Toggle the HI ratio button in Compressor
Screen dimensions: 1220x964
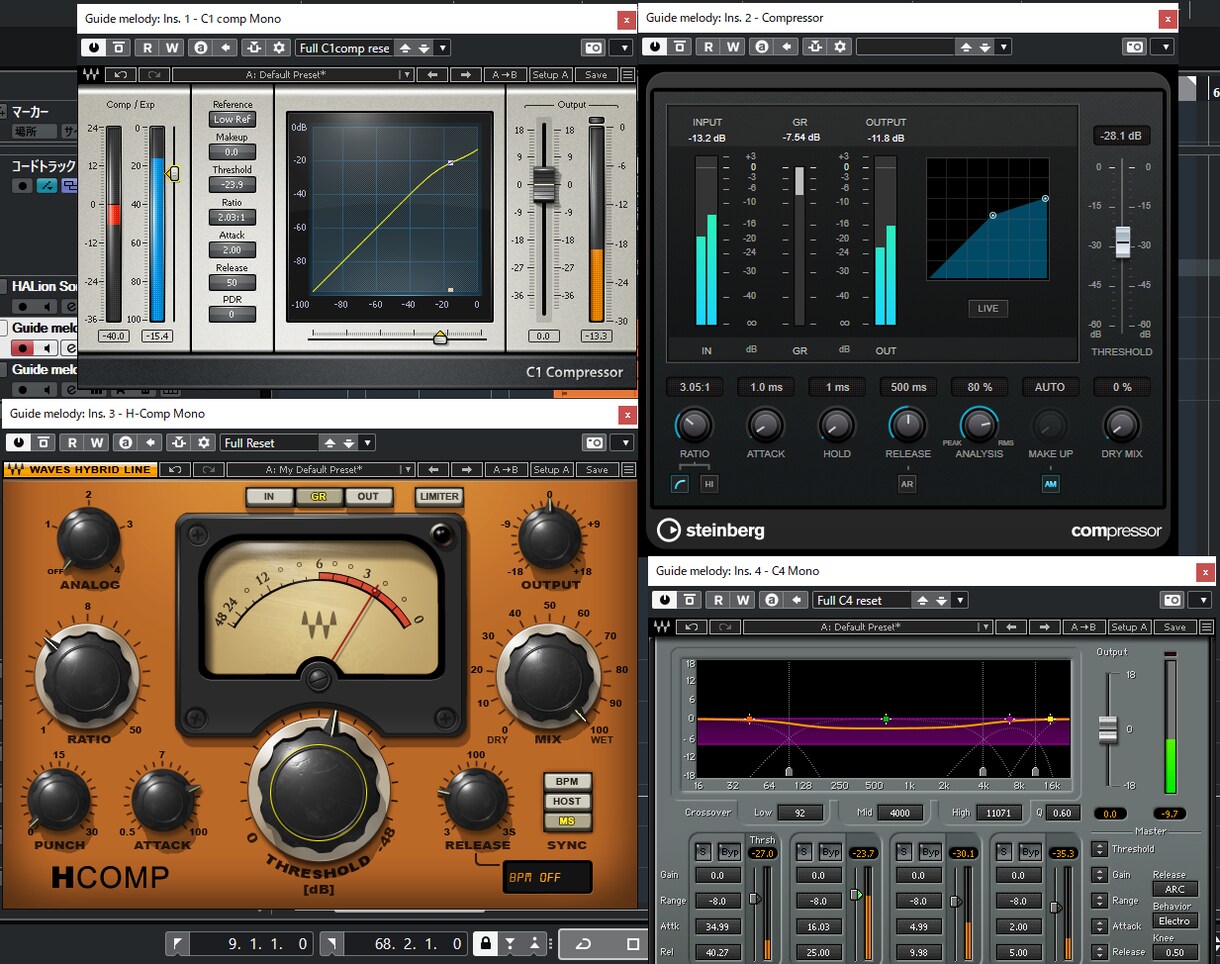709,484
